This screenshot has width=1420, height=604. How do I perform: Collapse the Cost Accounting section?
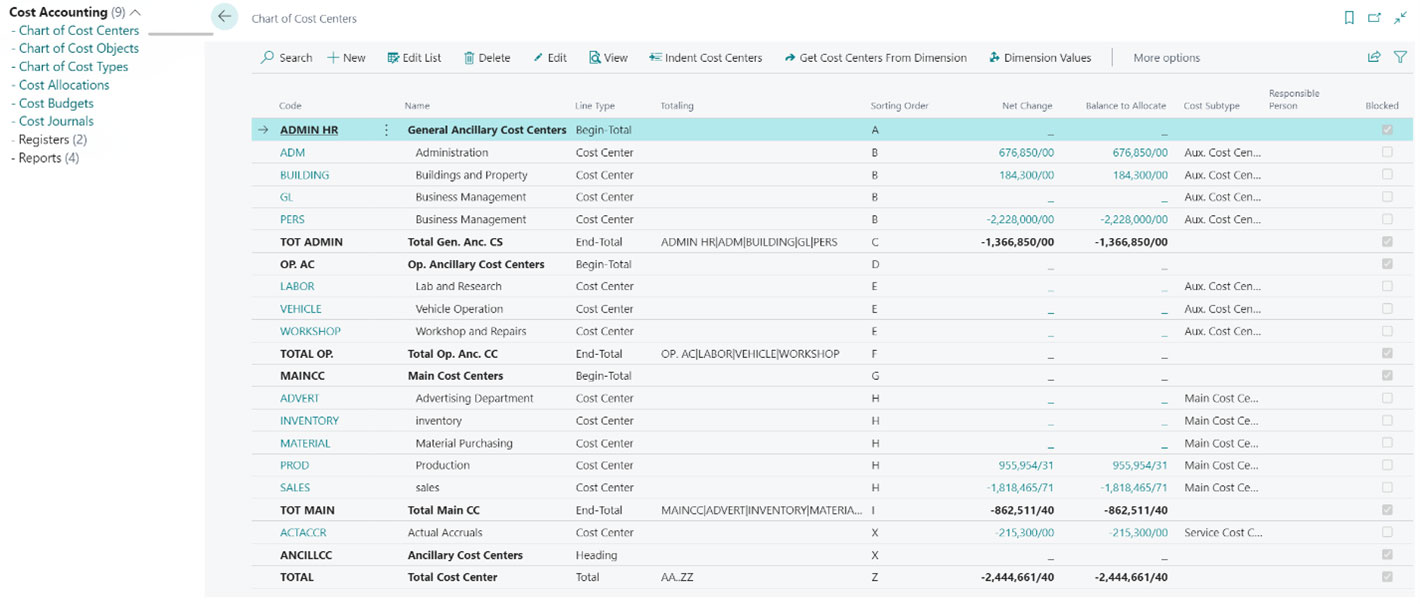[136, 12]
